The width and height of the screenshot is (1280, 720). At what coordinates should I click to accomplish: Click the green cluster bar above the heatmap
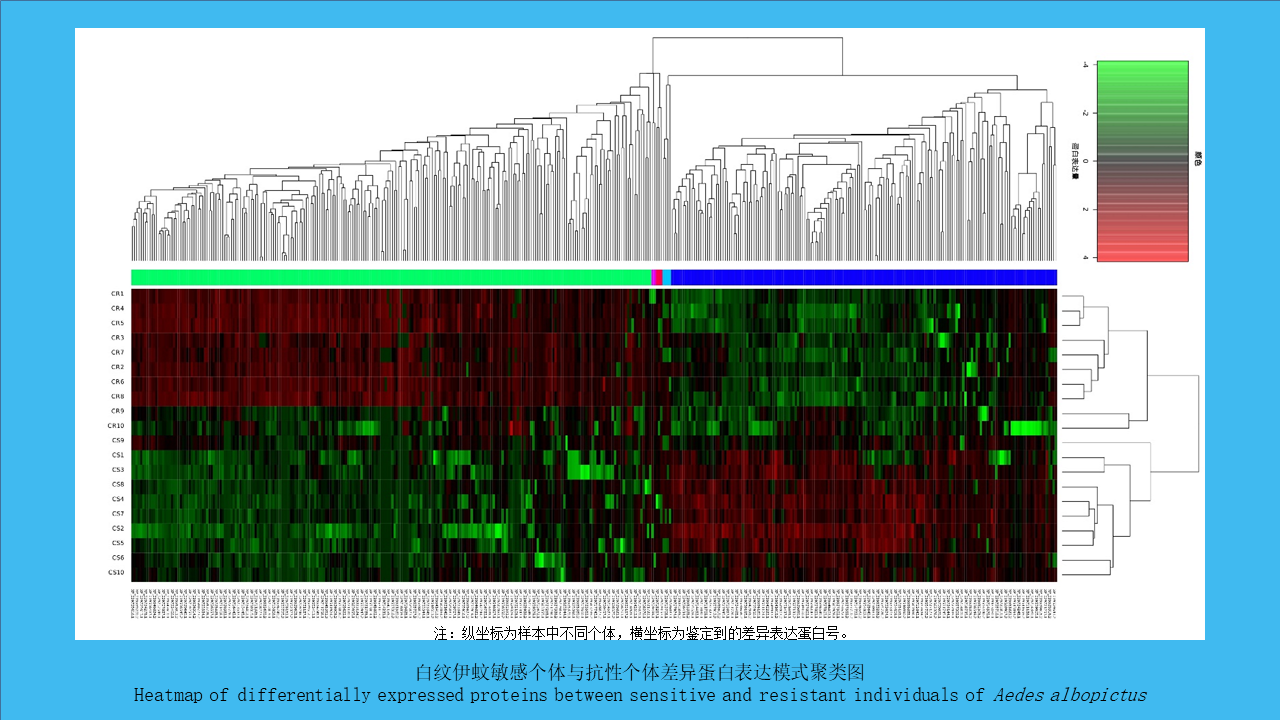390,277
